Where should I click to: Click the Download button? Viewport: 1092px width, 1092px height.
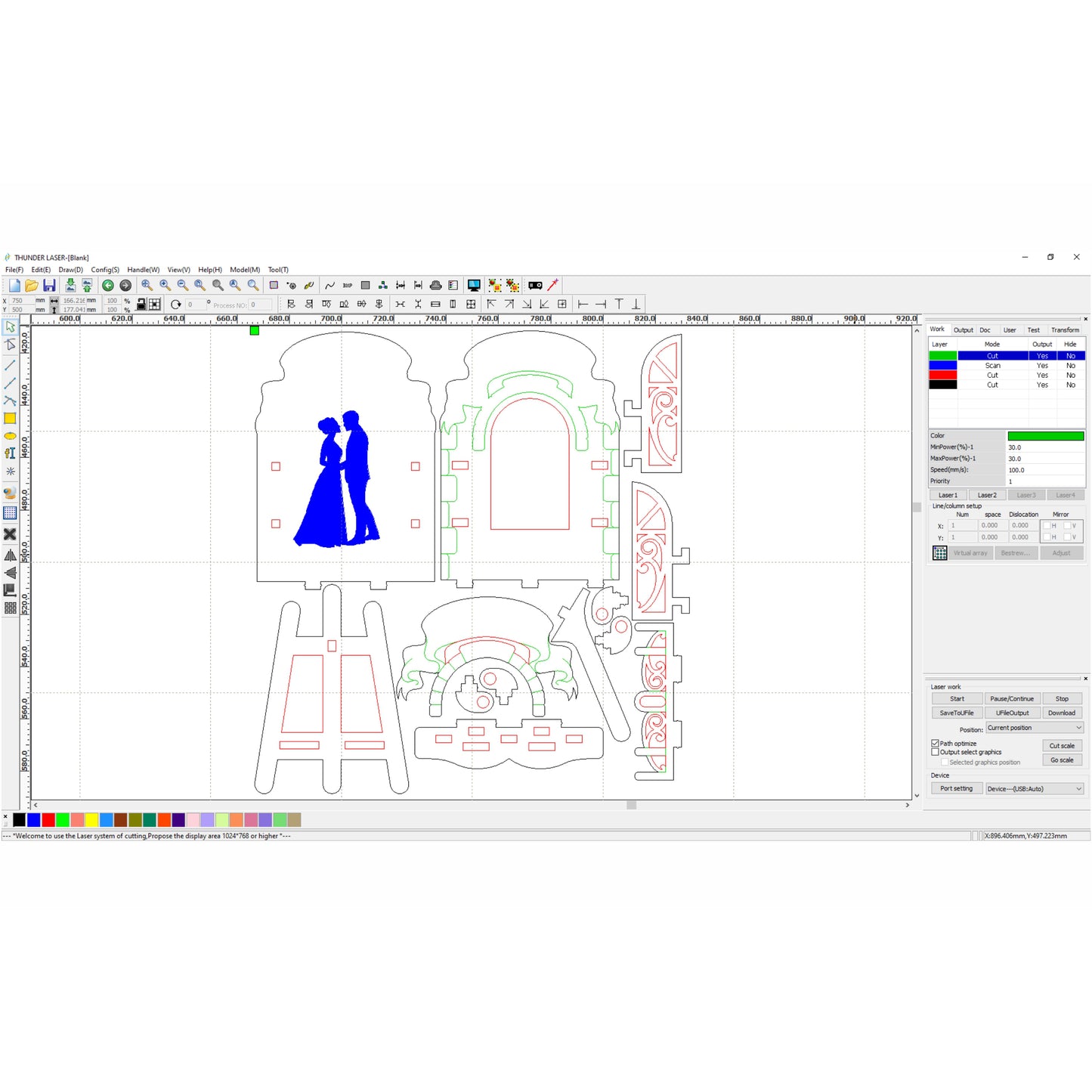click(1061, 713)
